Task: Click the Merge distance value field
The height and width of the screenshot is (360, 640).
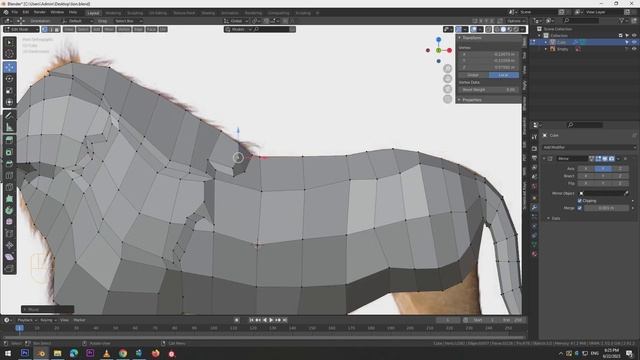Action: 606,208
